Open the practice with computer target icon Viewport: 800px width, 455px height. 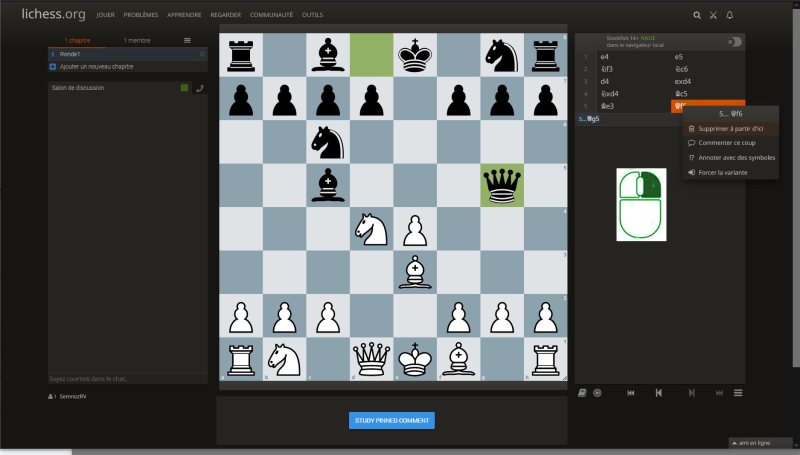[x=597, y=393]
